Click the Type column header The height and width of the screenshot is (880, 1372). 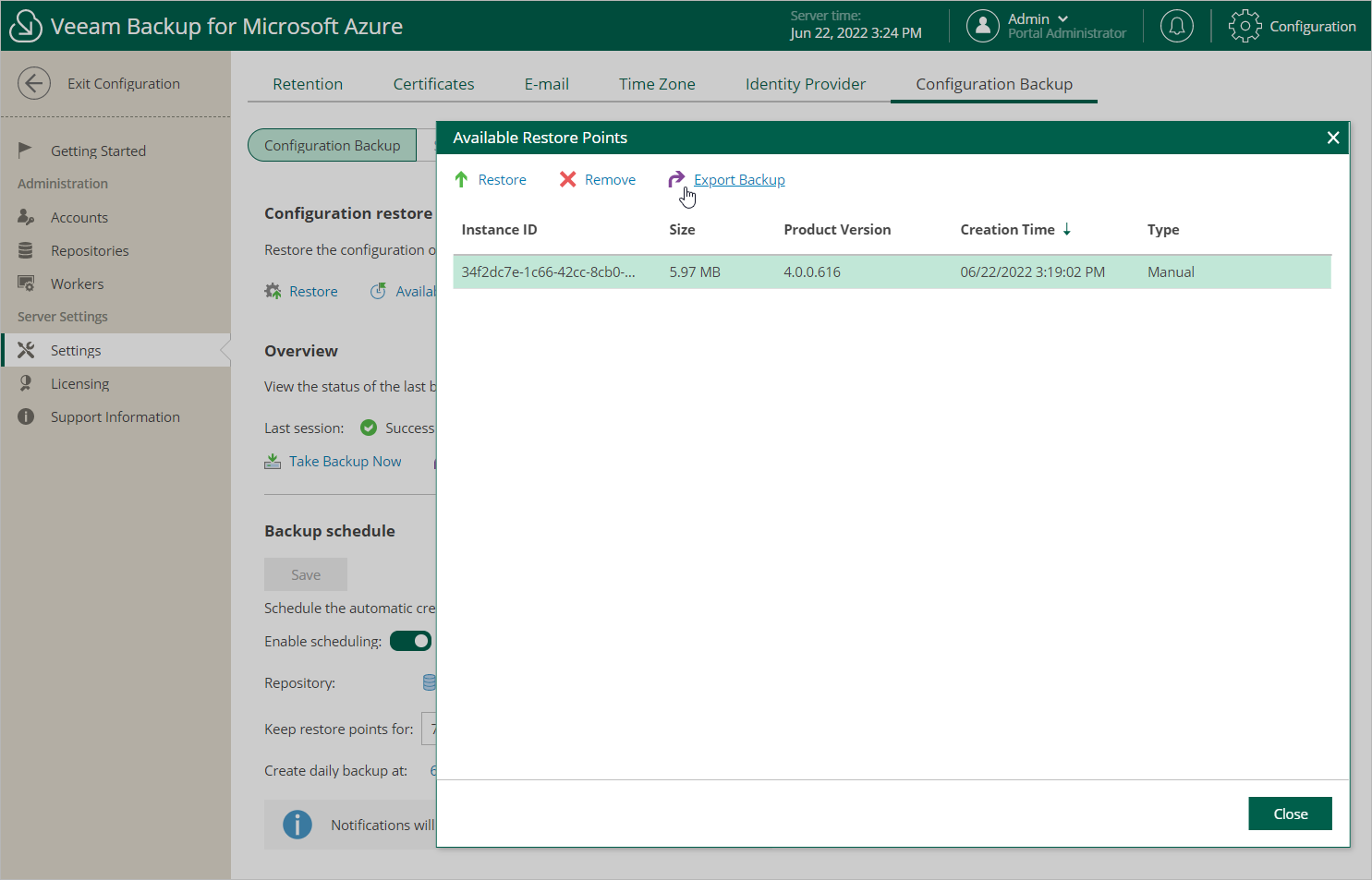(1163, 229)
